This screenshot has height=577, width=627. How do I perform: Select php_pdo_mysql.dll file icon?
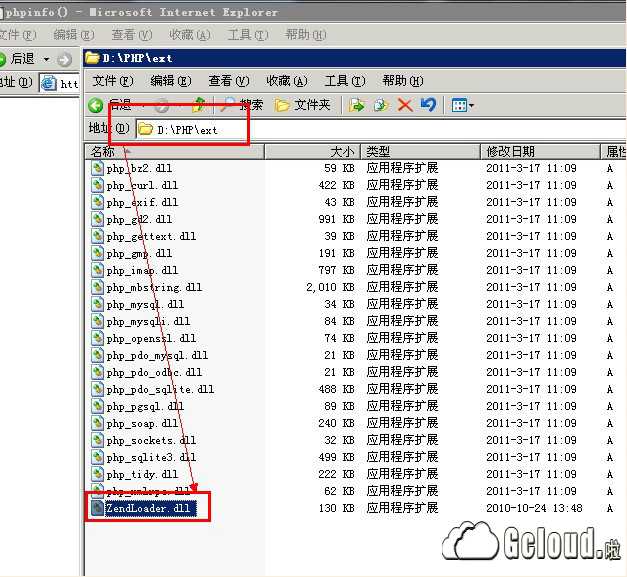[97, 355]
